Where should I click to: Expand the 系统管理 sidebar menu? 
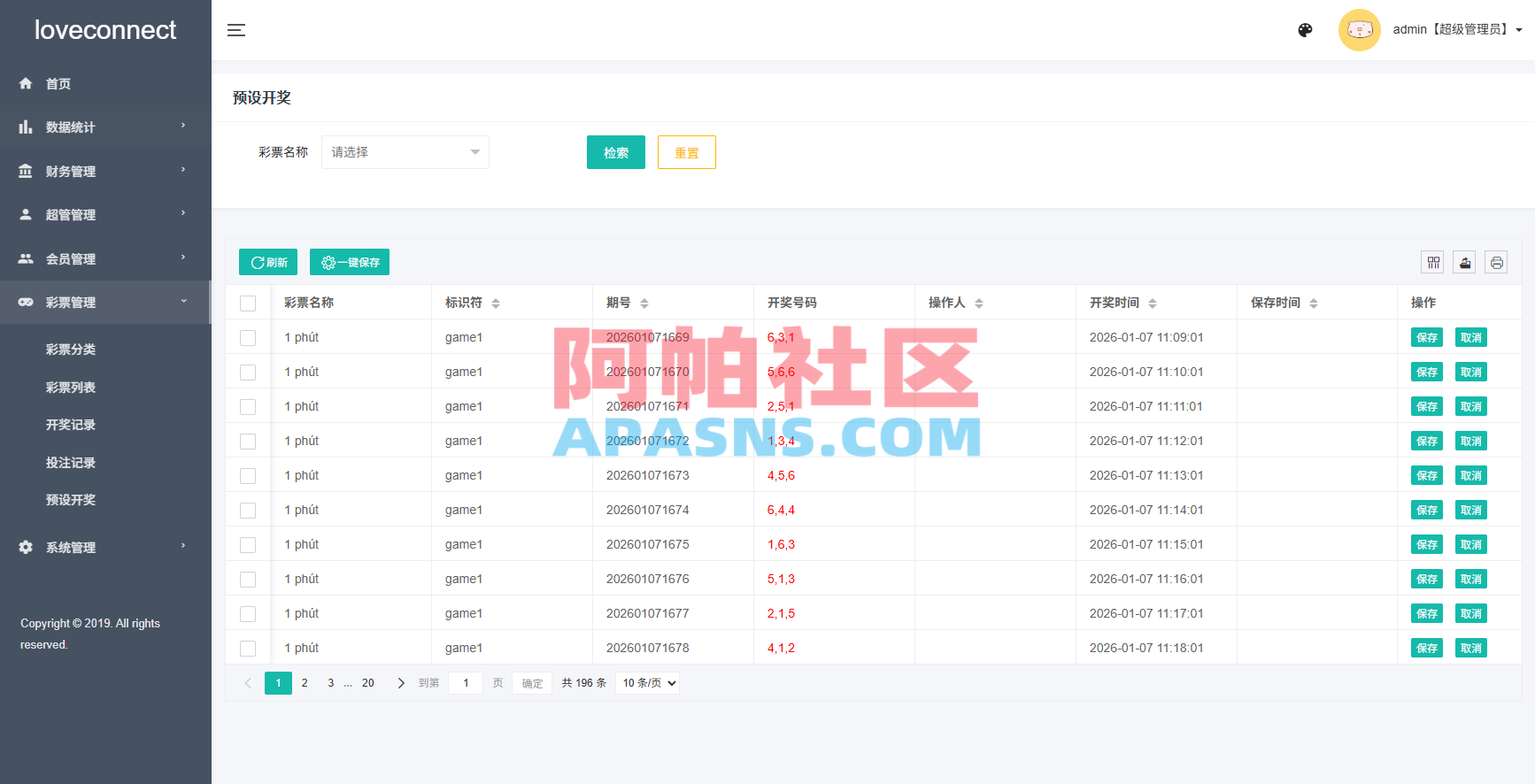tap(105, 547)
